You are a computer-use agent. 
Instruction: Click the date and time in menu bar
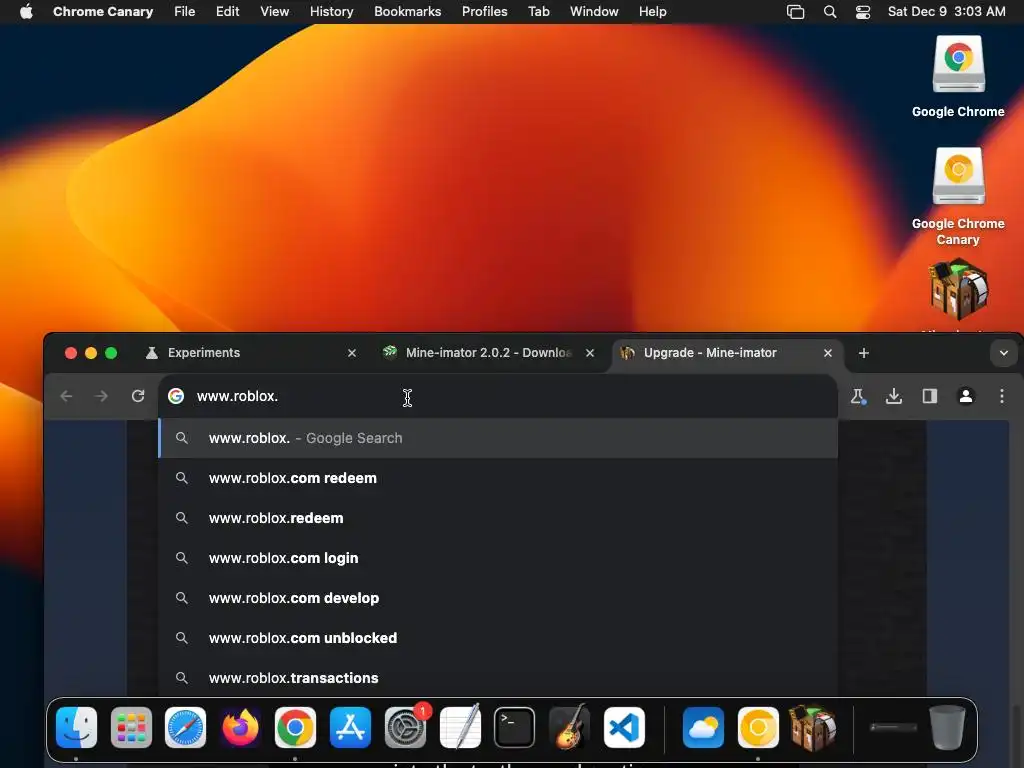(x=946, y=11)
